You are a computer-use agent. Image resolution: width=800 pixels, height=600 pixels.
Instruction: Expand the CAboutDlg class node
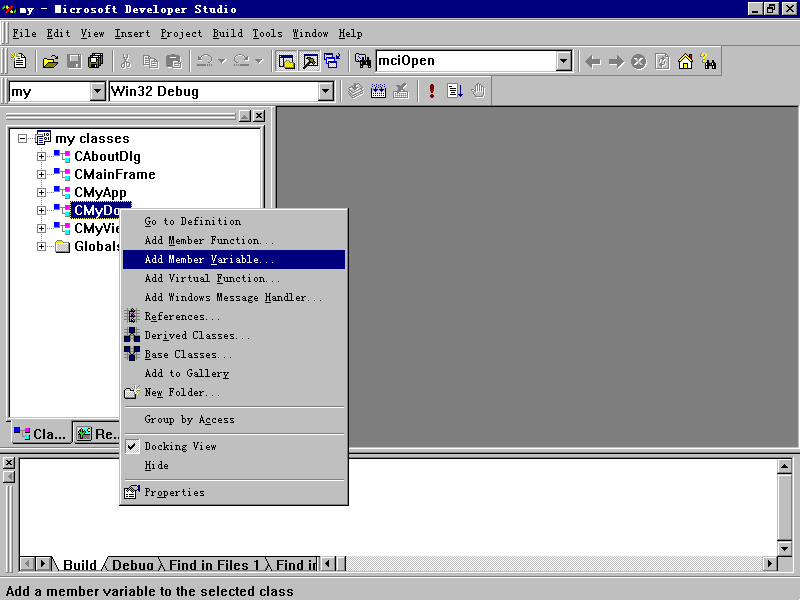pyautogui.click(x=41, y=156)
